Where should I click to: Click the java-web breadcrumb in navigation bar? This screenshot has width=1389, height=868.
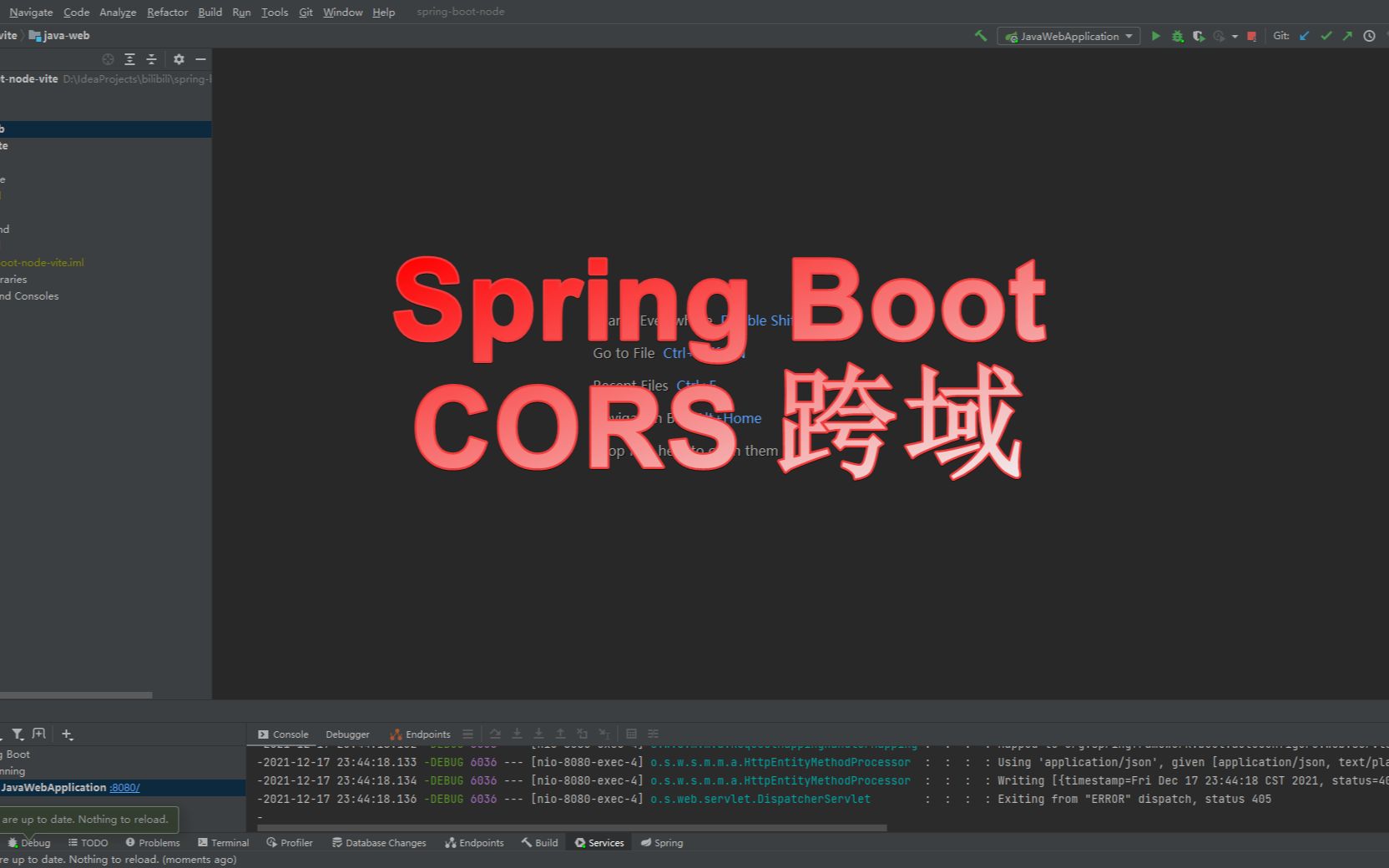click(x=59, y=36)
